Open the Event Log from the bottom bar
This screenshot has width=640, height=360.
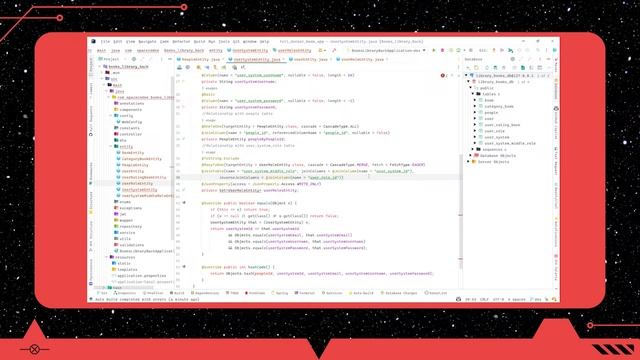(436, 293)
